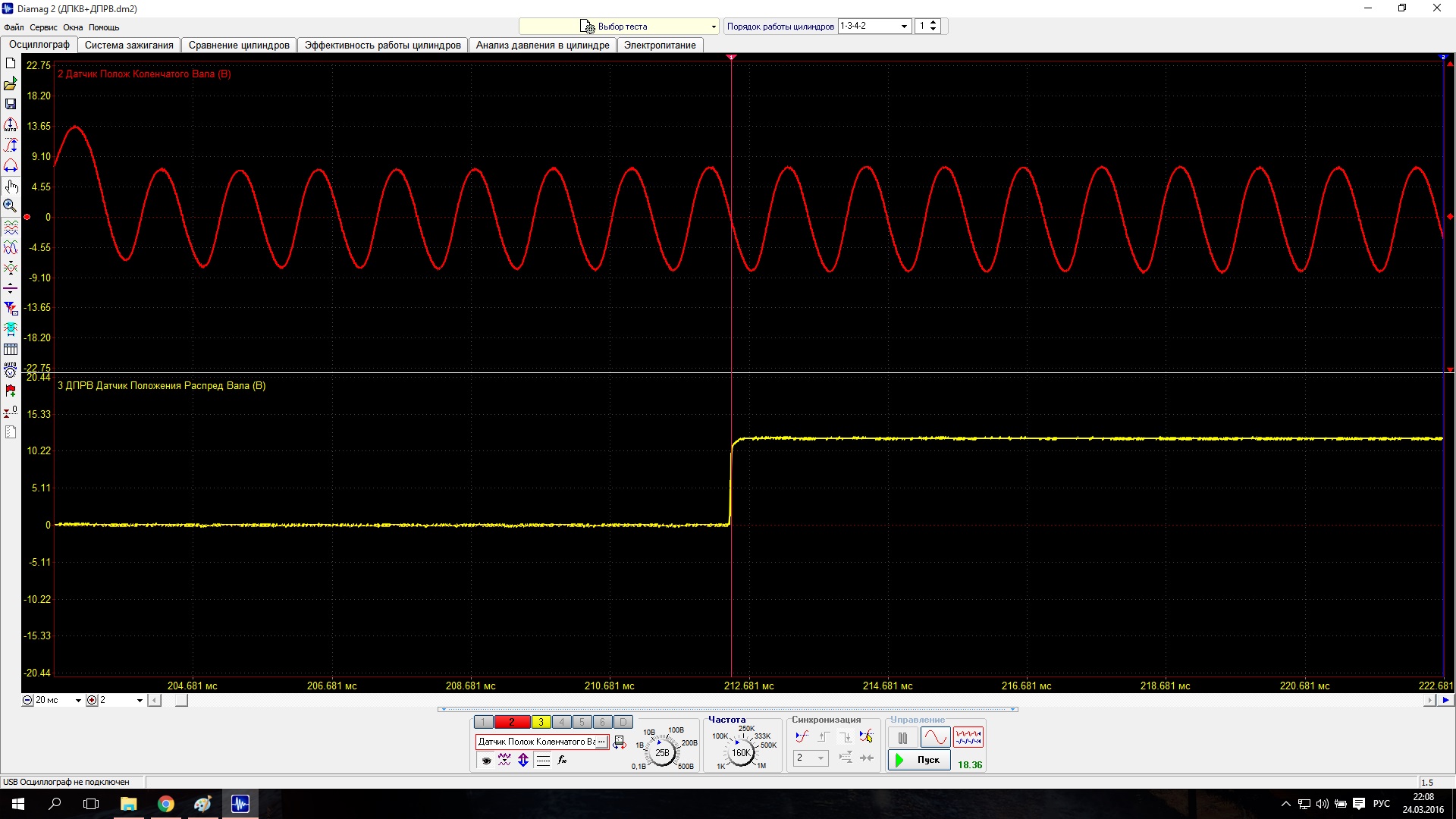Toggle channel inversion blue arrow icon
This screenshot has height=819, width=1456.
523,761
